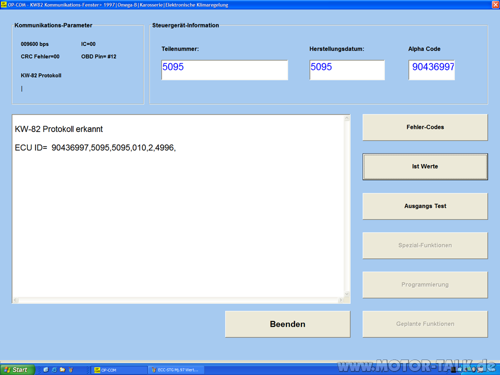The width and height of the screenshot is (500, 375).
Task: Launch the first quick launch icon after Start
Action: (x=46, y=370)
